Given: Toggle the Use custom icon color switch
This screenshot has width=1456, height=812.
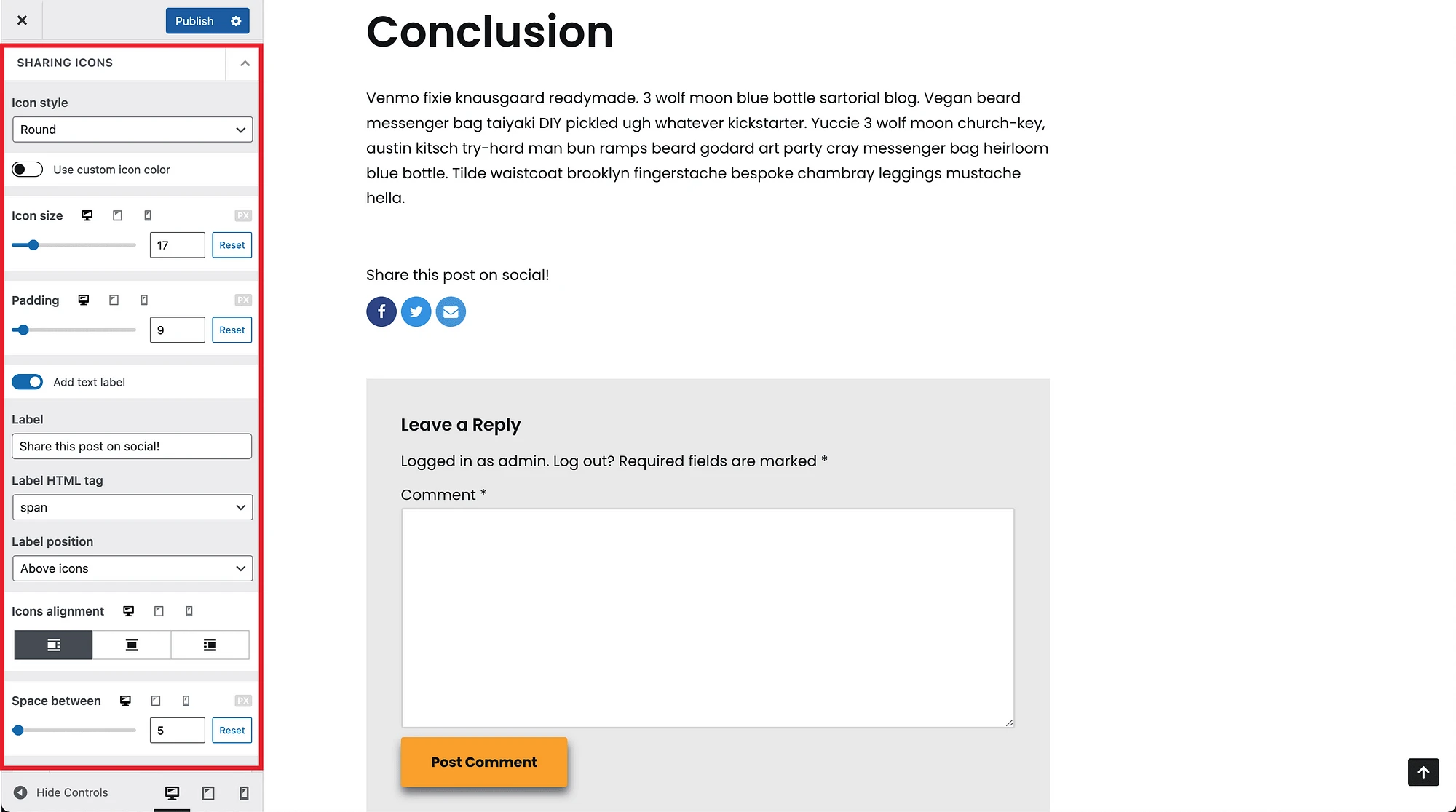Looking at the screenshot, I should pos(27,169).
